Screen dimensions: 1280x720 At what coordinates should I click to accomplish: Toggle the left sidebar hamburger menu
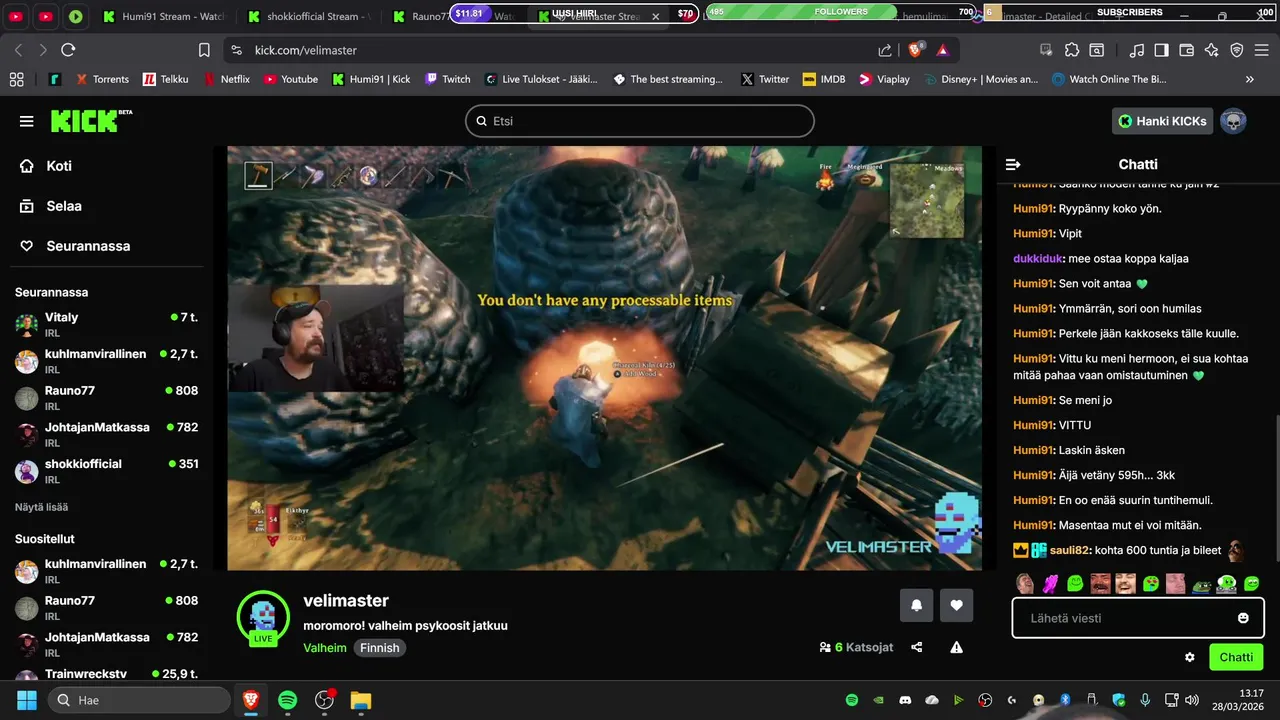[x=26, y=121]
